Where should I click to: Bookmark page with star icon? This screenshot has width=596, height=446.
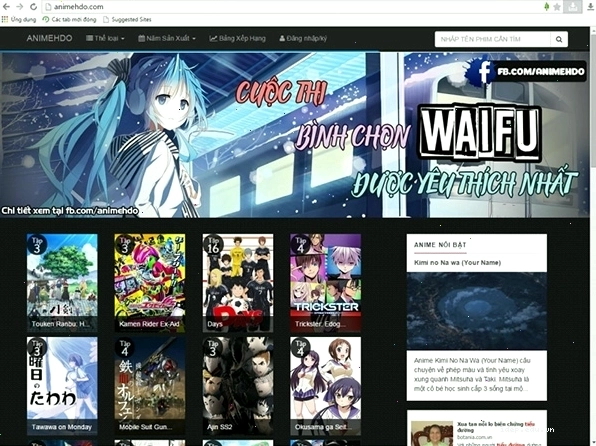click(x=557, y=7)
